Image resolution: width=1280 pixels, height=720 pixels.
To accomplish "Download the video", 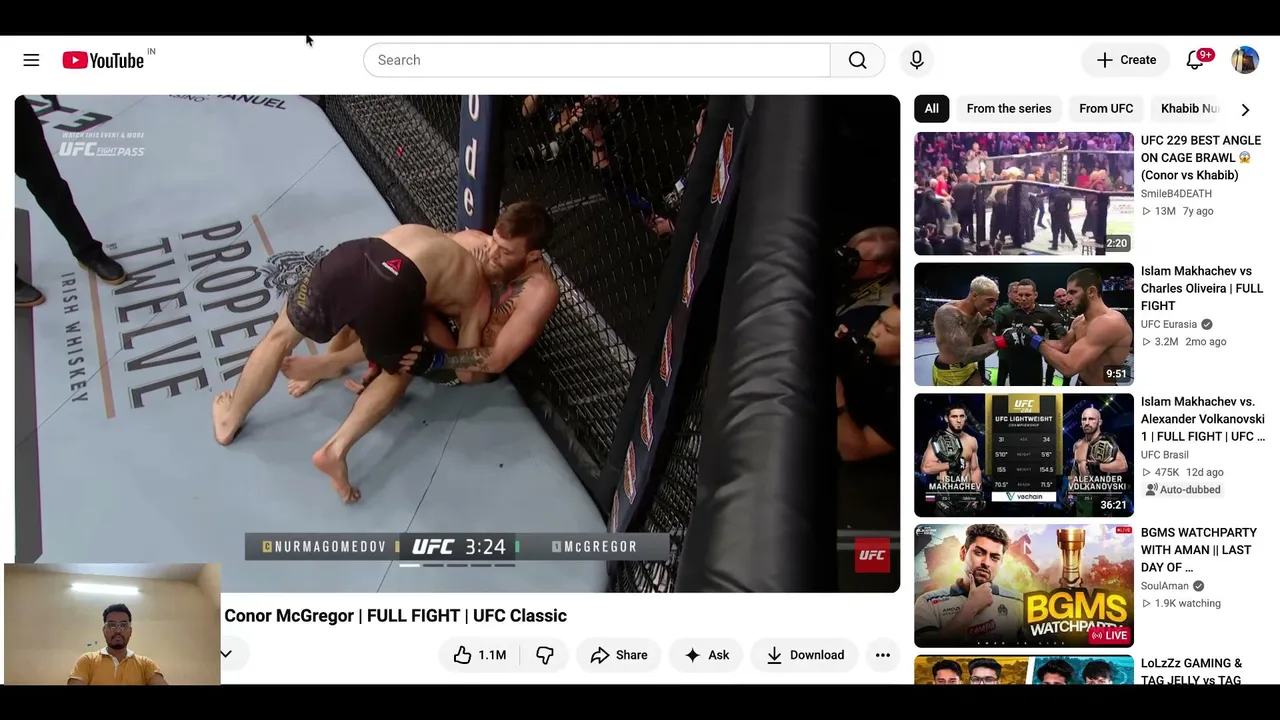I will click(805, 655).
